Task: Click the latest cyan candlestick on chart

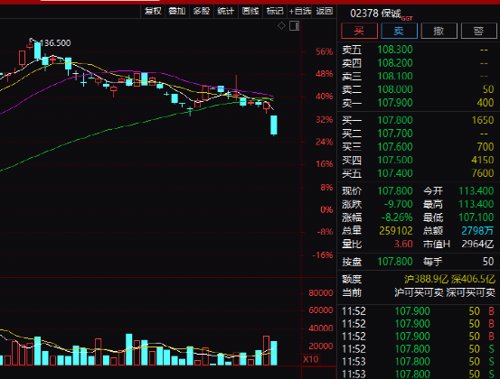Action: tap(274, 125)
